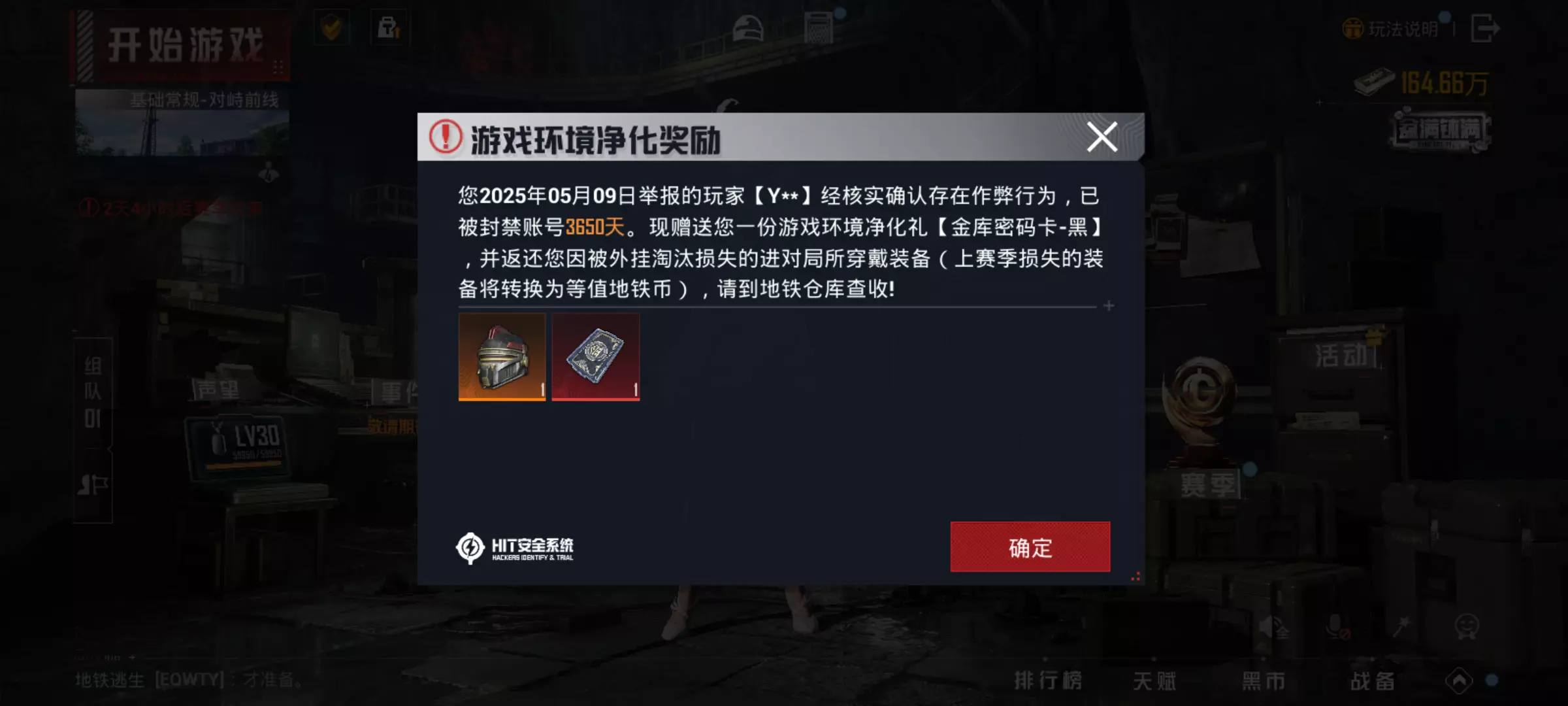Viewport: 1568px width, 706px height.
Task: Select the helmet reward item thumbnail
Action: [x=502, y=356]
